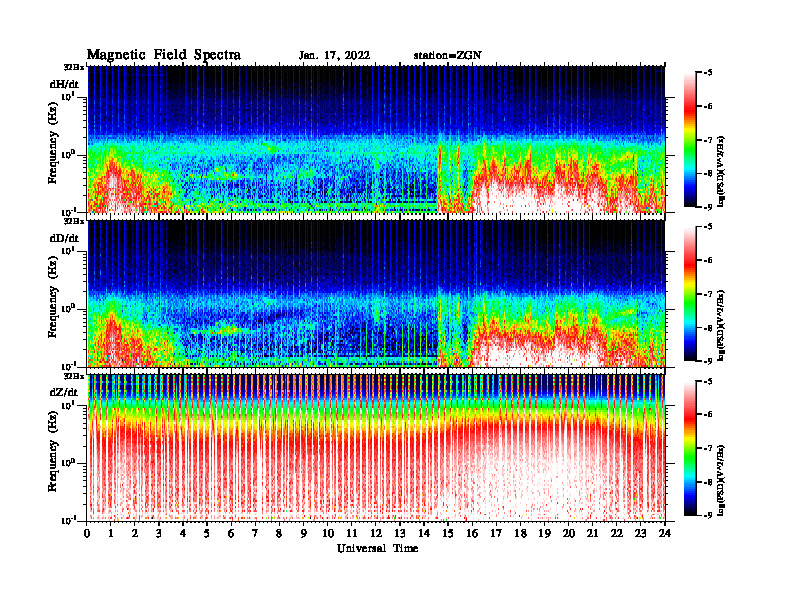Click the dH/dt spectrogram plot

(x=376, y=139)
